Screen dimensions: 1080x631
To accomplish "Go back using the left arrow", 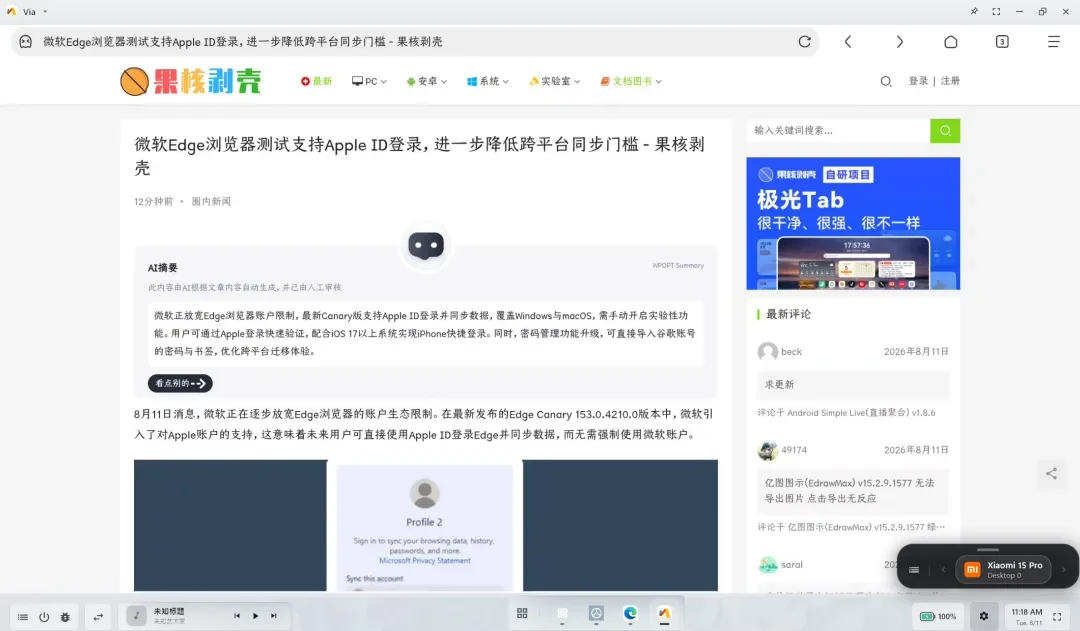I will [848, 41].
